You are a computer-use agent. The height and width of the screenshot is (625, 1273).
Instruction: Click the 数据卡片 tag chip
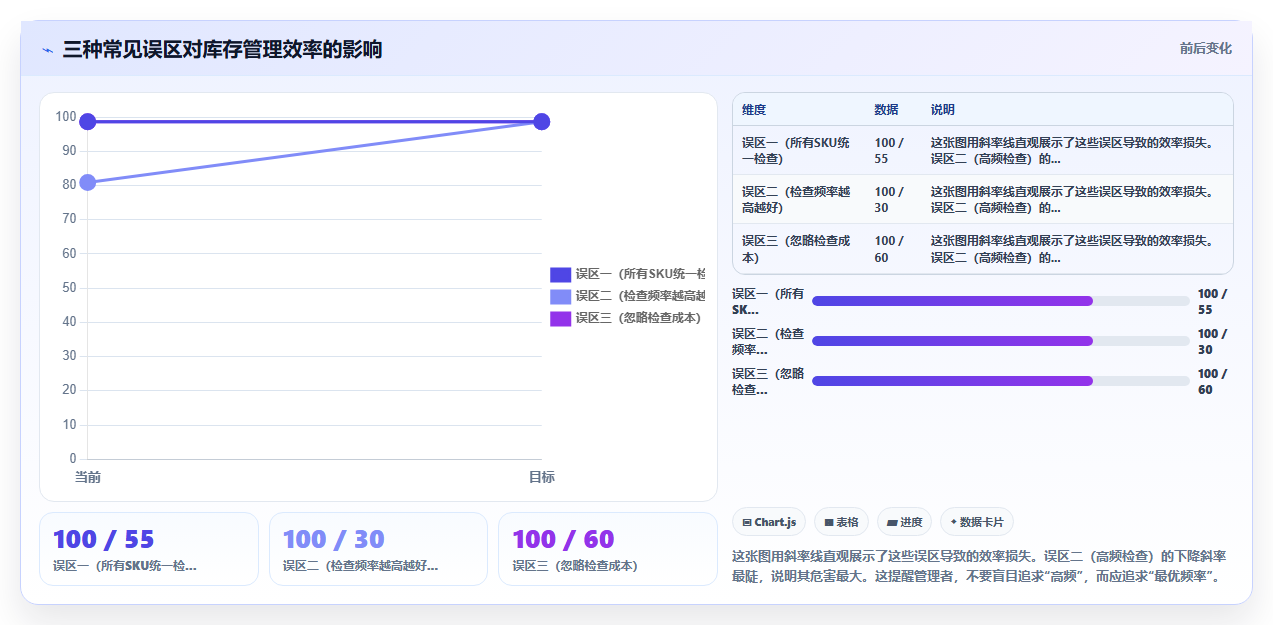pyautogui.click(x=977, y=522)
